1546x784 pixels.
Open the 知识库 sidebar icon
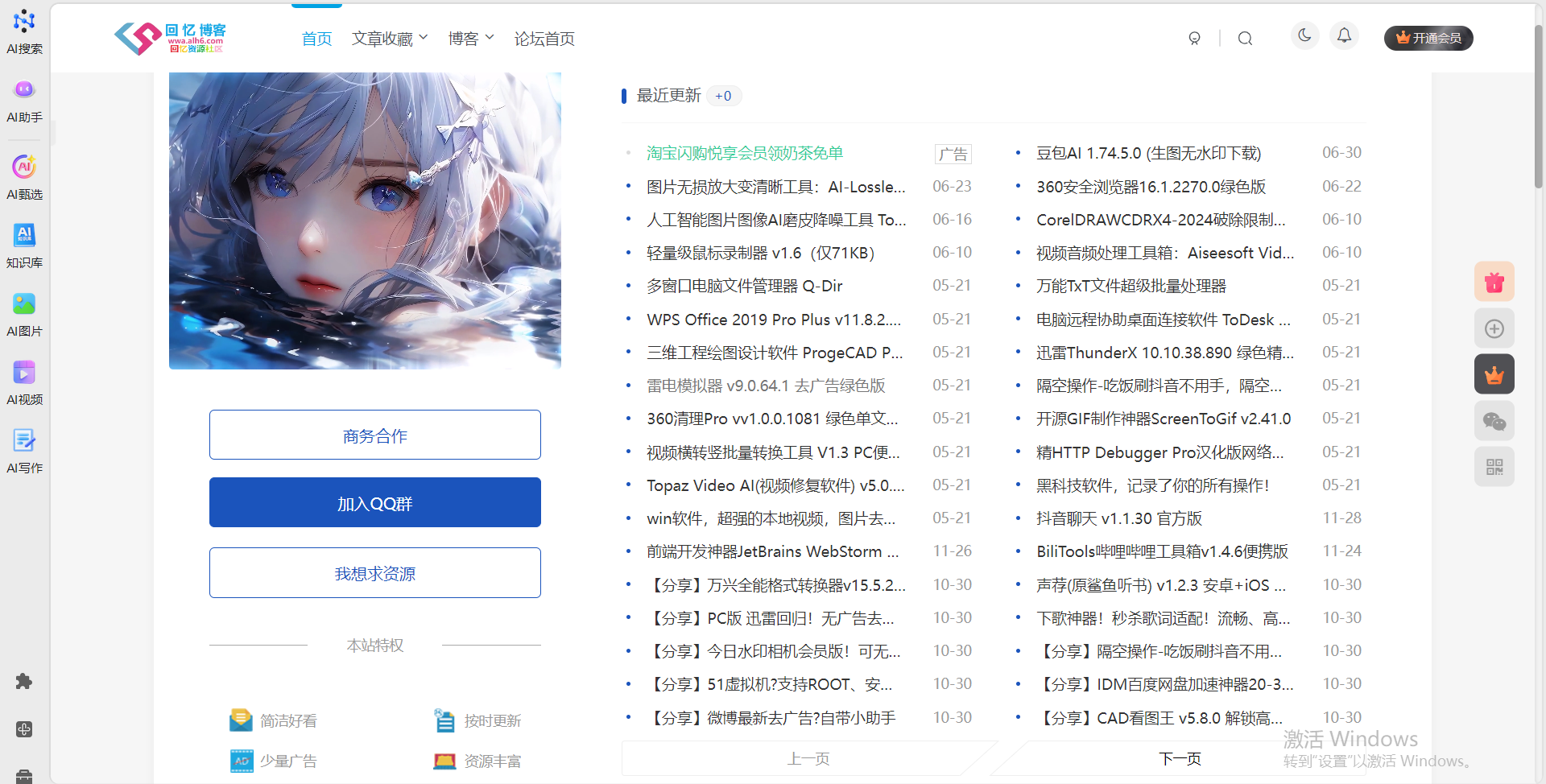click(x=24, y=246)
